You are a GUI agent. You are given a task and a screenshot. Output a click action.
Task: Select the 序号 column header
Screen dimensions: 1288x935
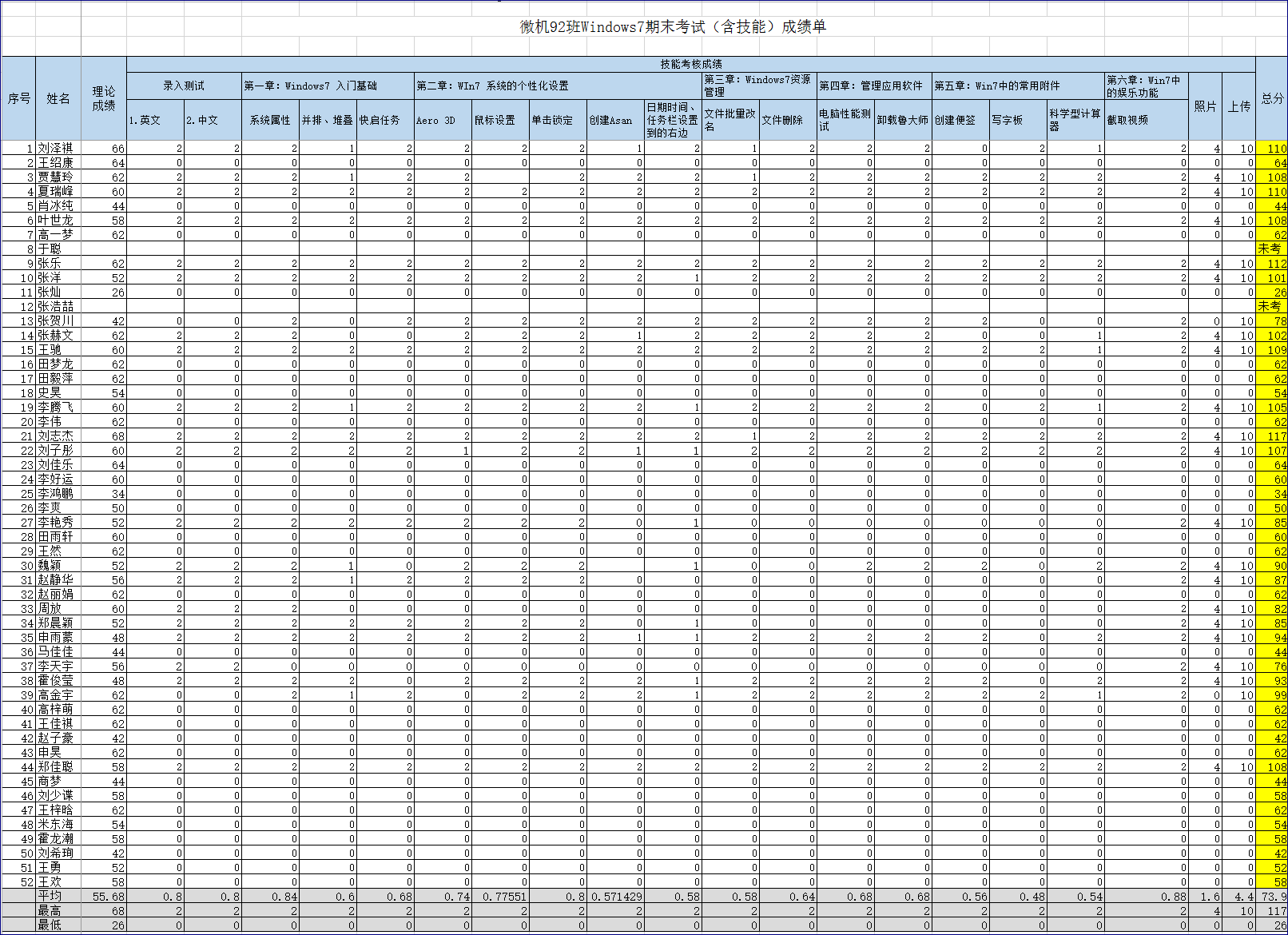[18, 98]
